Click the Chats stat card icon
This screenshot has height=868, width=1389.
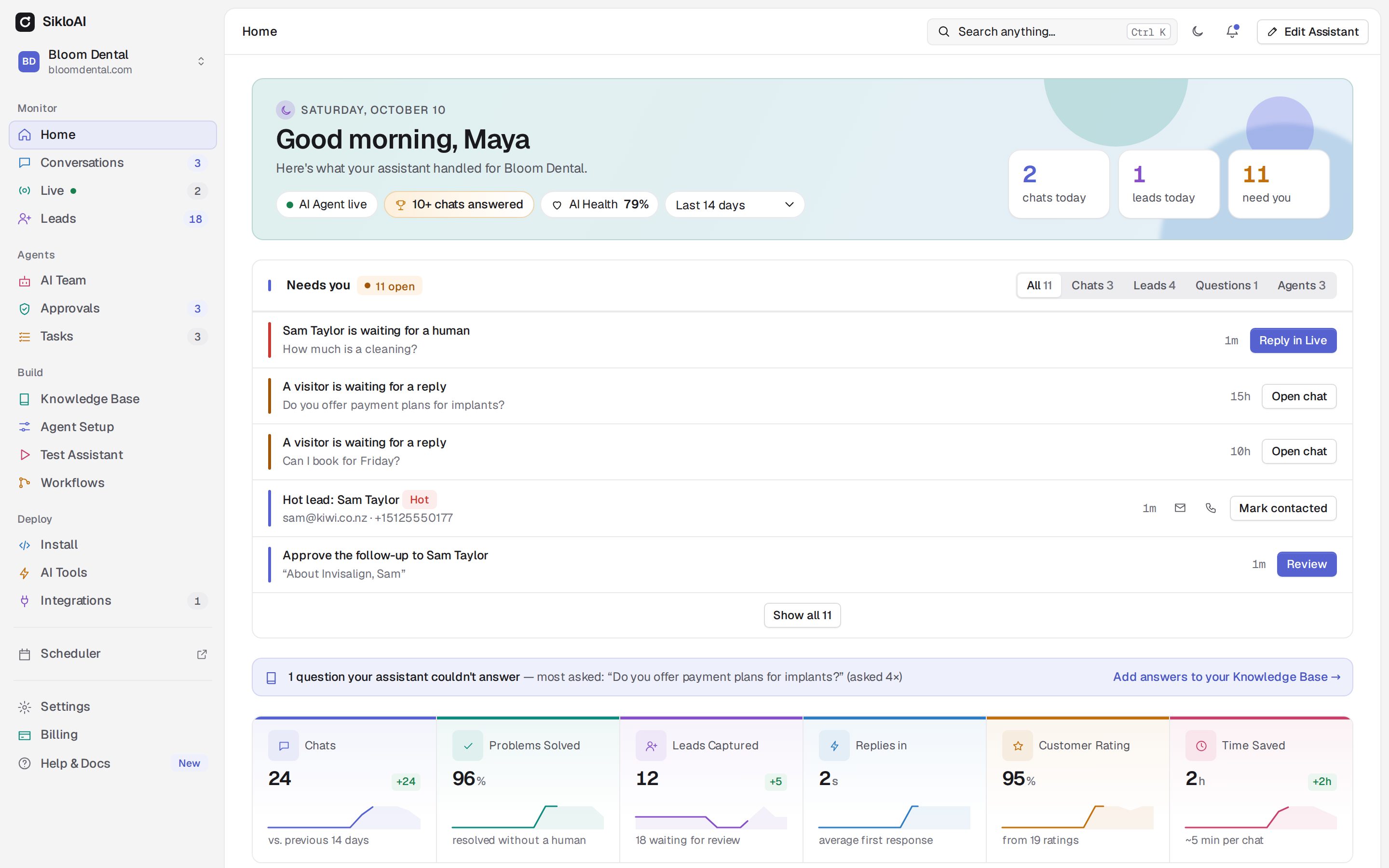(x=284, y=746)
